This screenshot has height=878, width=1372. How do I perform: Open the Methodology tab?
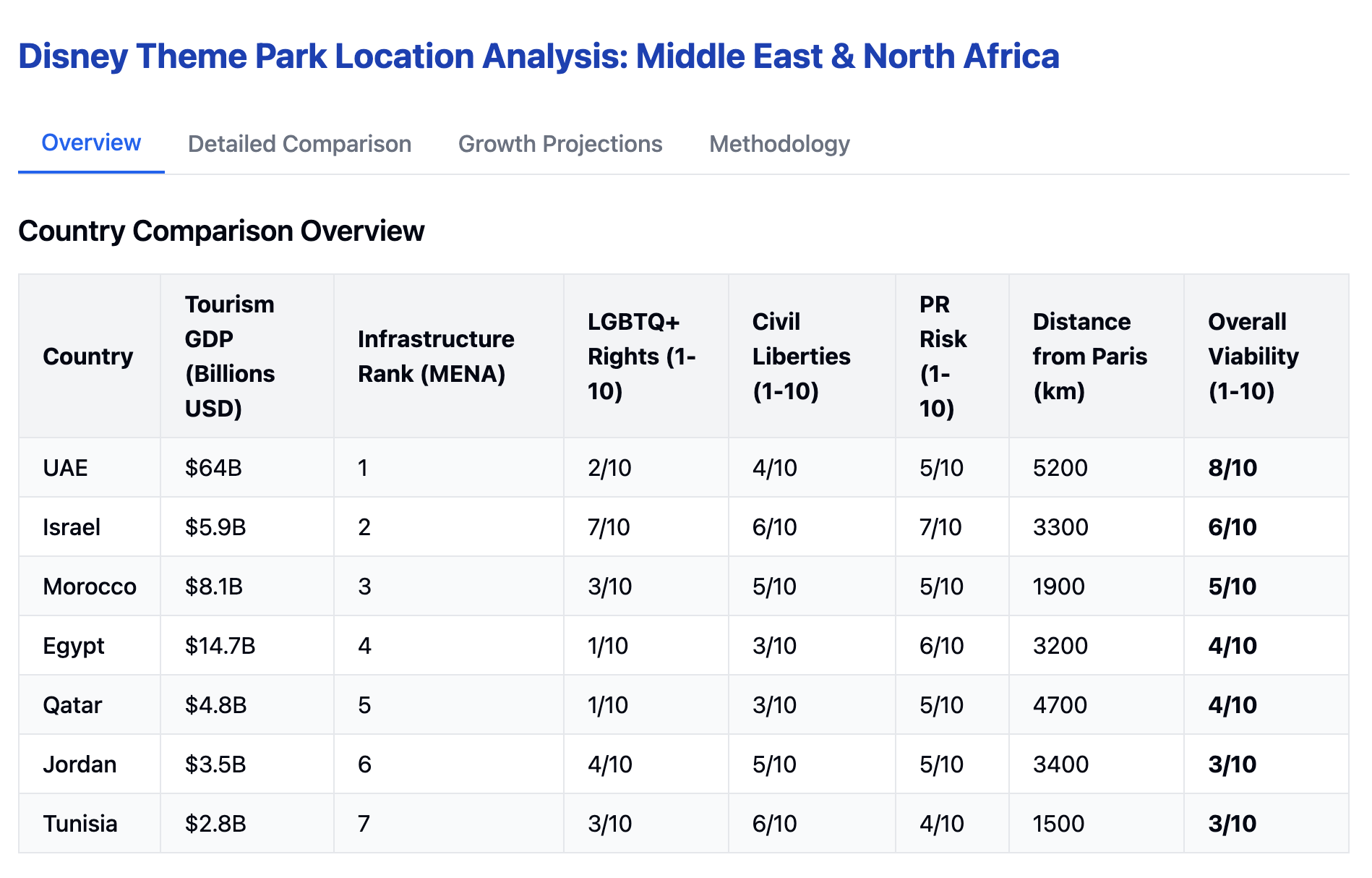tap(779, 144)
